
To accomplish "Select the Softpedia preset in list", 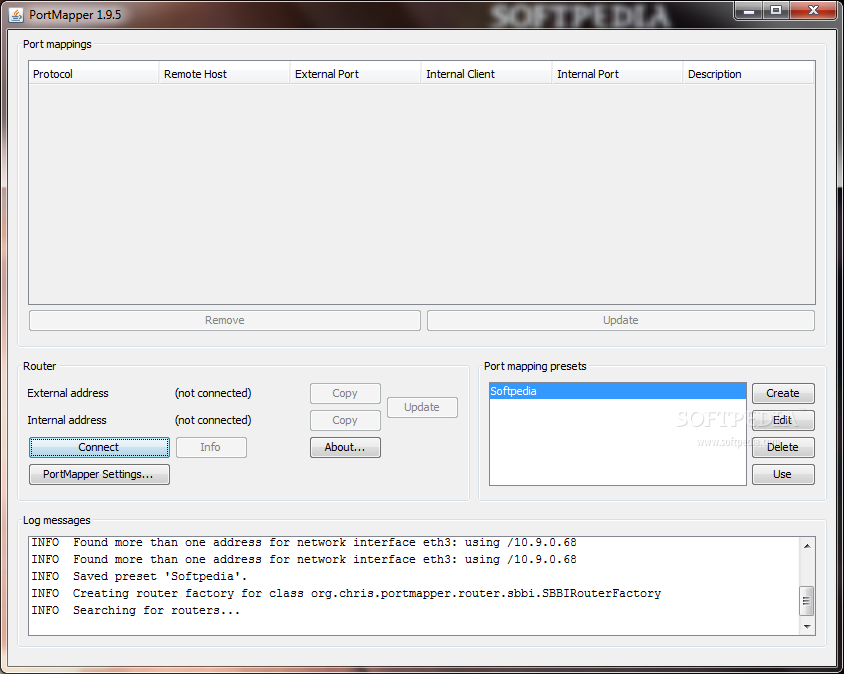I will click(617, 391).
